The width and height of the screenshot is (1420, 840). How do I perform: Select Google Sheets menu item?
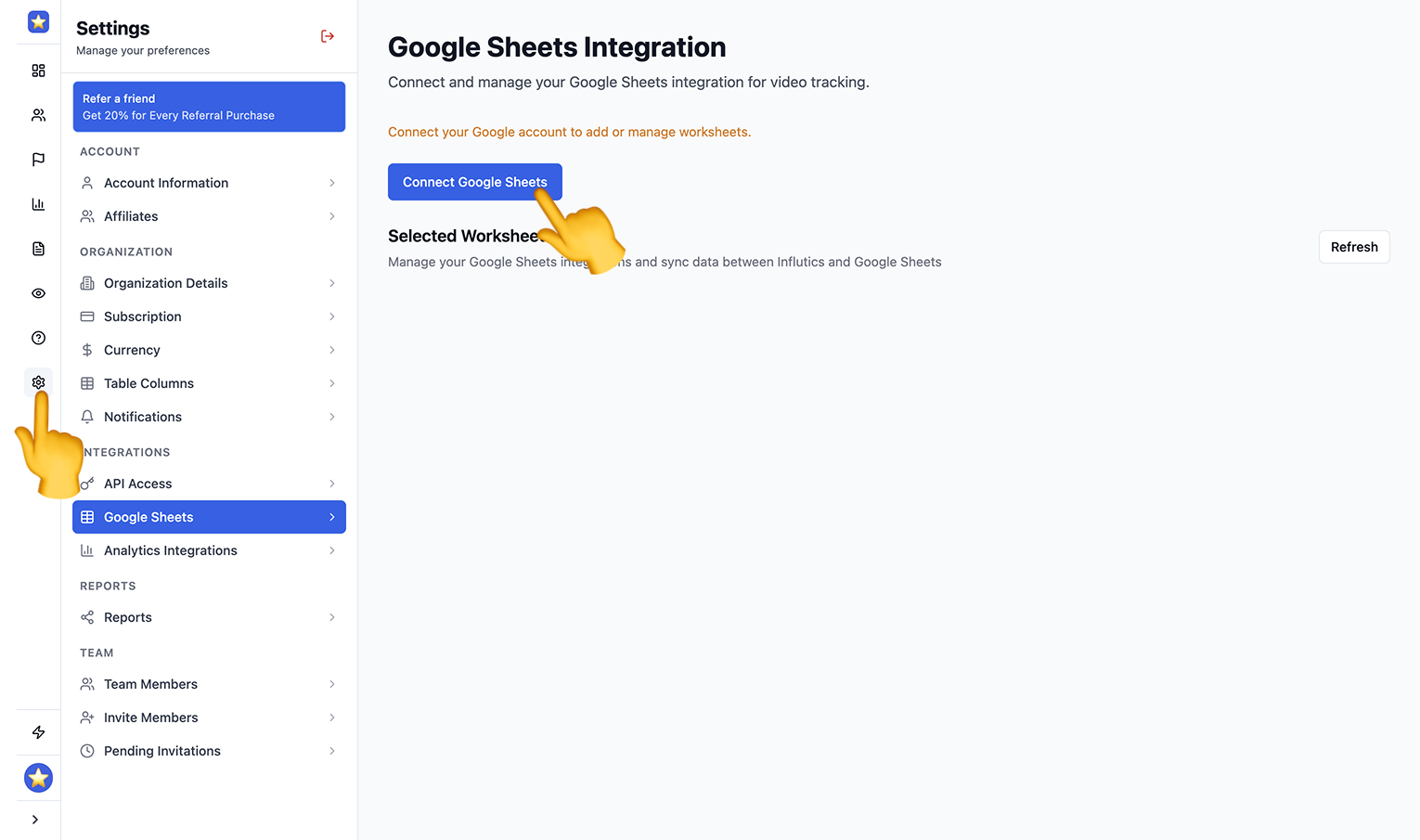coord(209,517)
